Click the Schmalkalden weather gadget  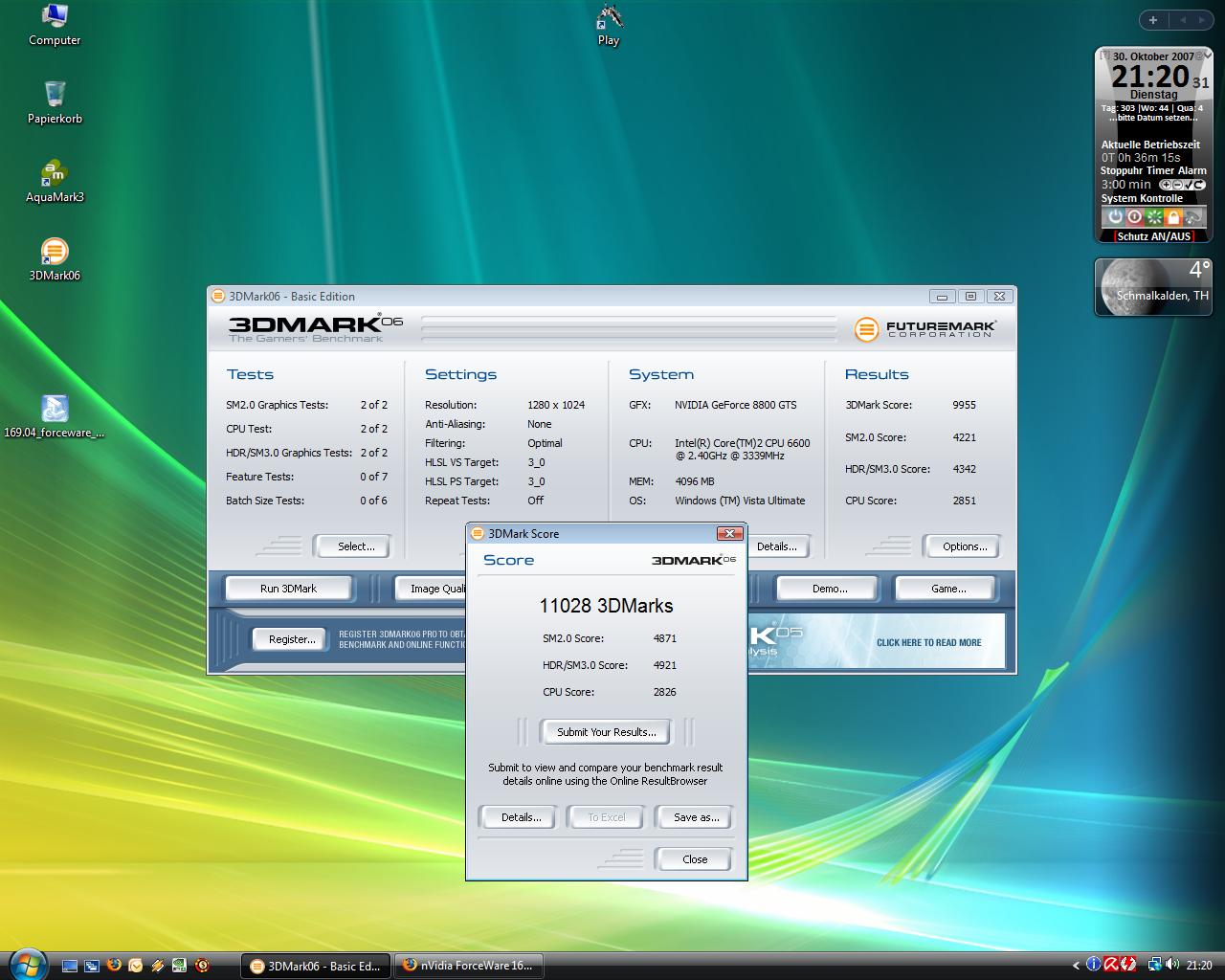click(1154, 286)
